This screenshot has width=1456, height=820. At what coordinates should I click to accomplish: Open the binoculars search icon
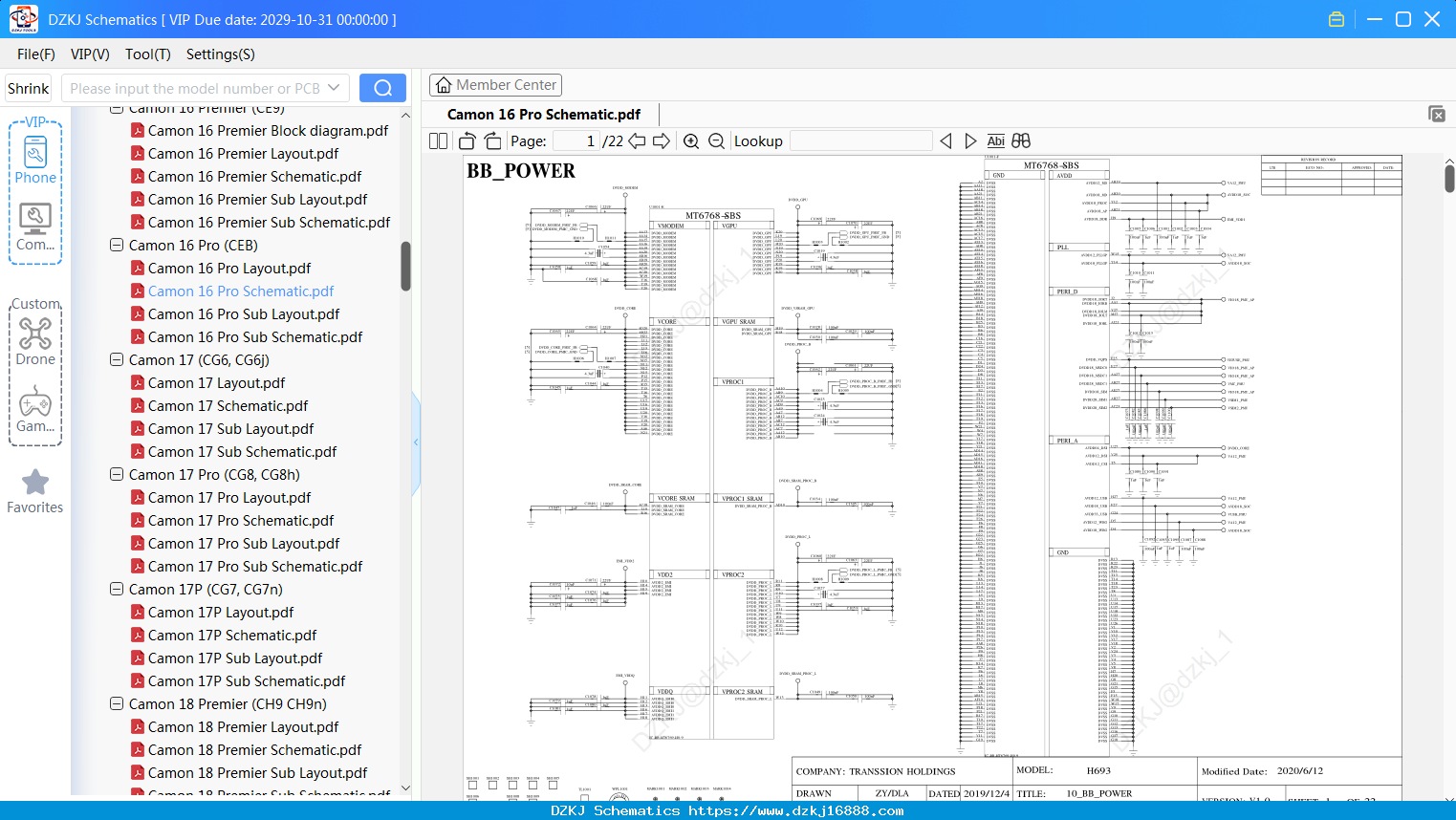(1021, 141)
